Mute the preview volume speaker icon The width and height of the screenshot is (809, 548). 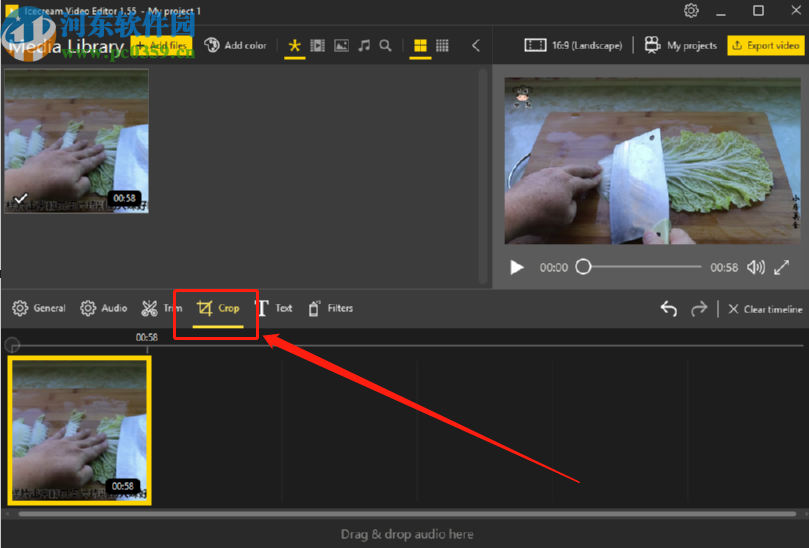pos(756,267)
